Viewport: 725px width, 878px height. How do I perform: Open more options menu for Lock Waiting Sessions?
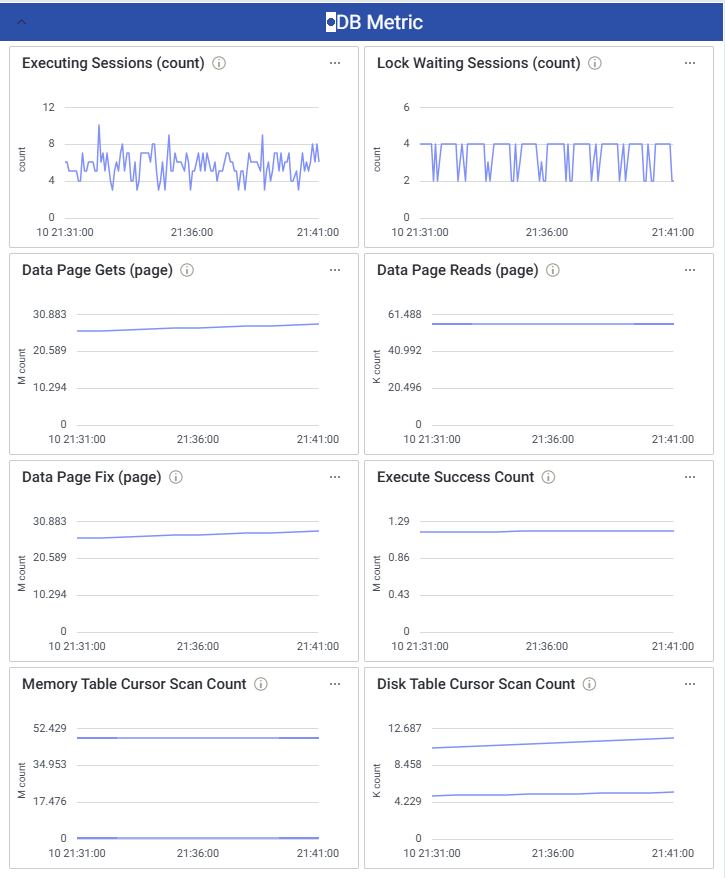click(690, 63)
